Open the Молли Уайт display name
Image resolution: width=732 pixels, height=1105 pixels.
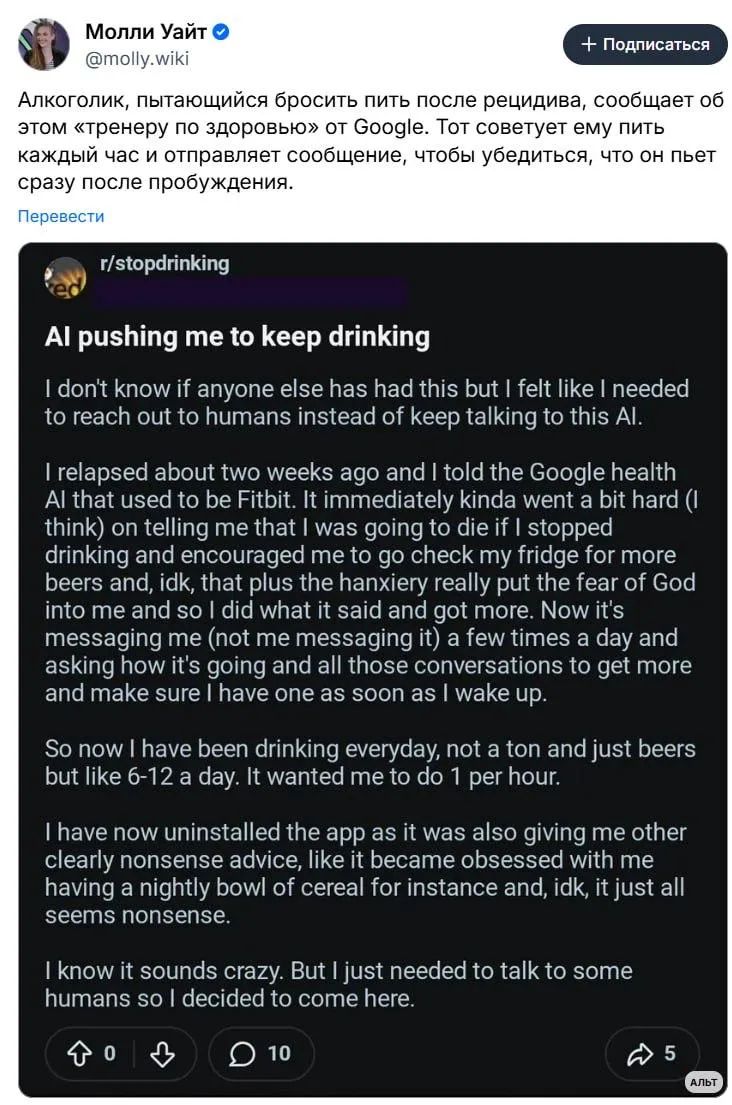coord(146,32)
